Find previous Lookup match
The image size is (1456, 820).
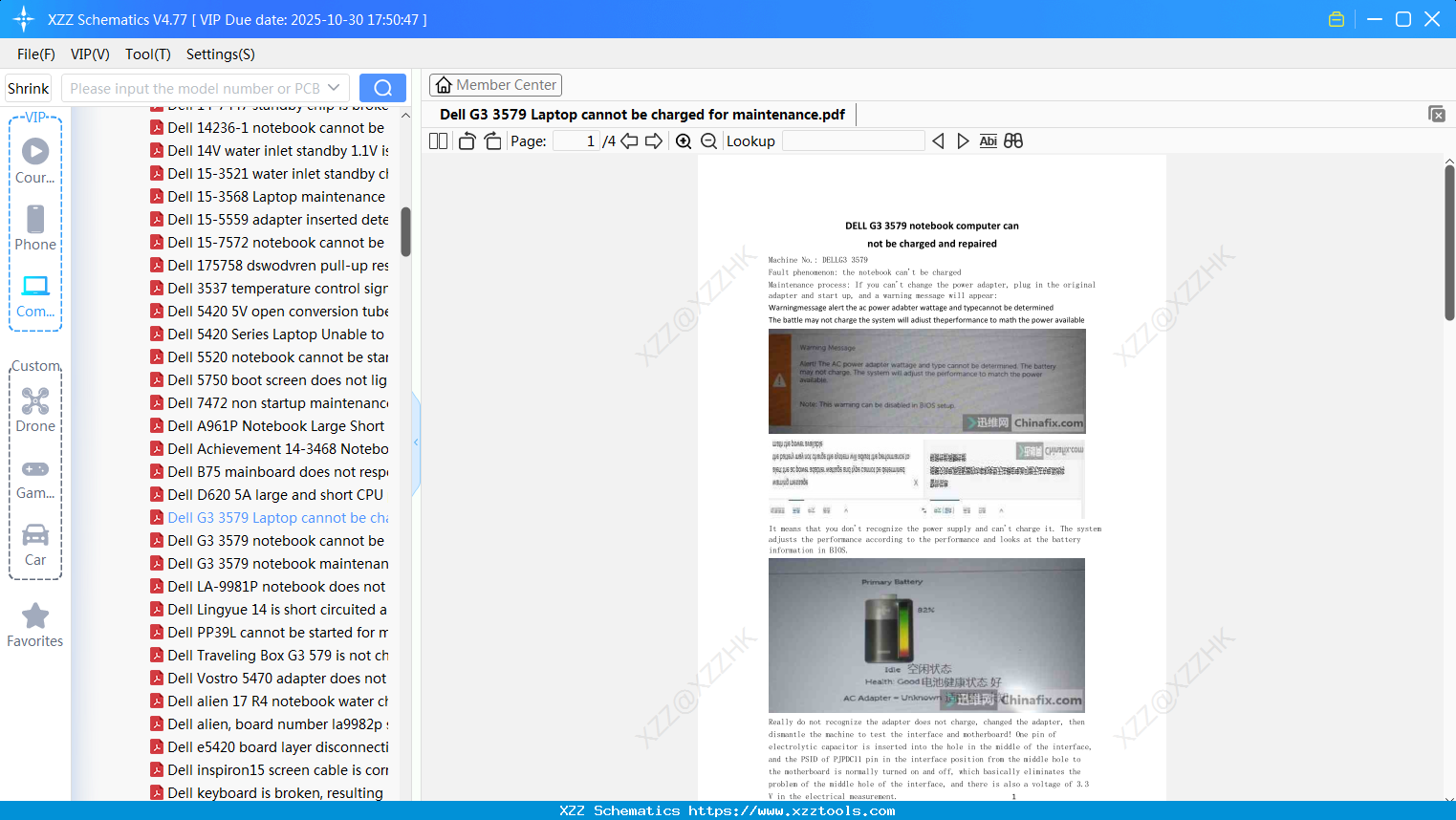point(938,141)
